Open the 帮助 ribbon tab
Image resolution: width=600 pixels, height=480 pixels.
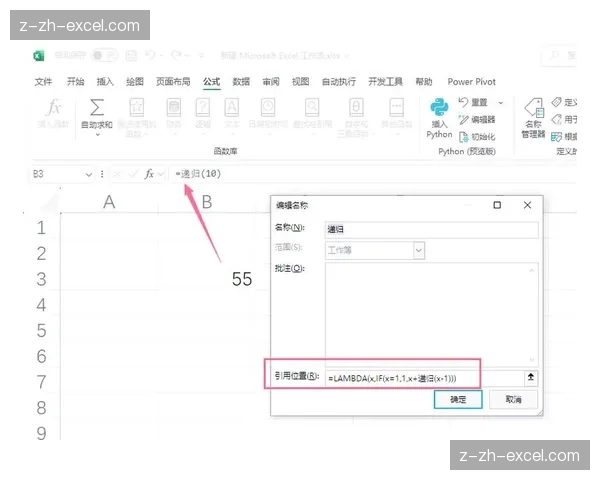pyautogui.click(x=424, y=82)
